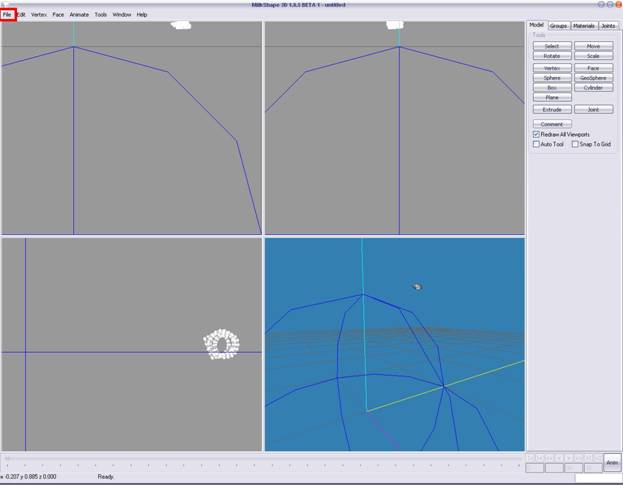This screenshot has height=485, width=623.
Task: Switch to the Groups tab
Action: click(558, 26)
